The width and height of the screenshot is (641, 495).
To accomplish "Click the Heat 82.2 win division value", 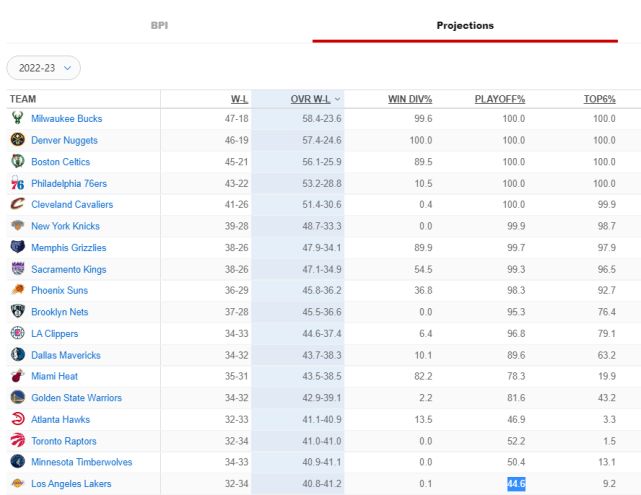I will [423, 376].
